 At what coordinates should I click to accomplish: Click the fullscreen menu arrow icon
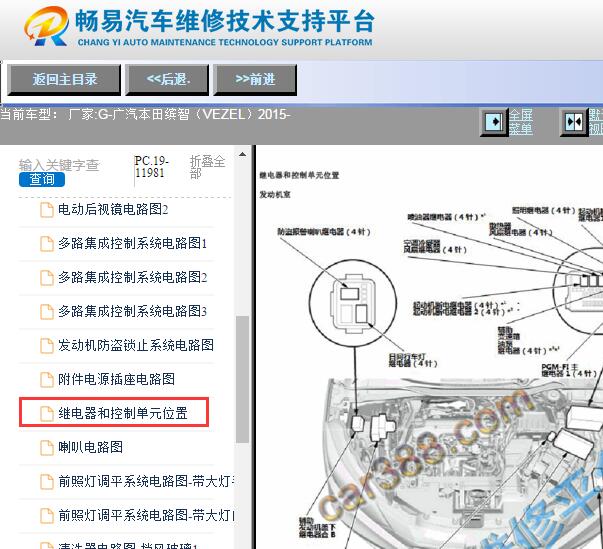click(x=494, y=122)
